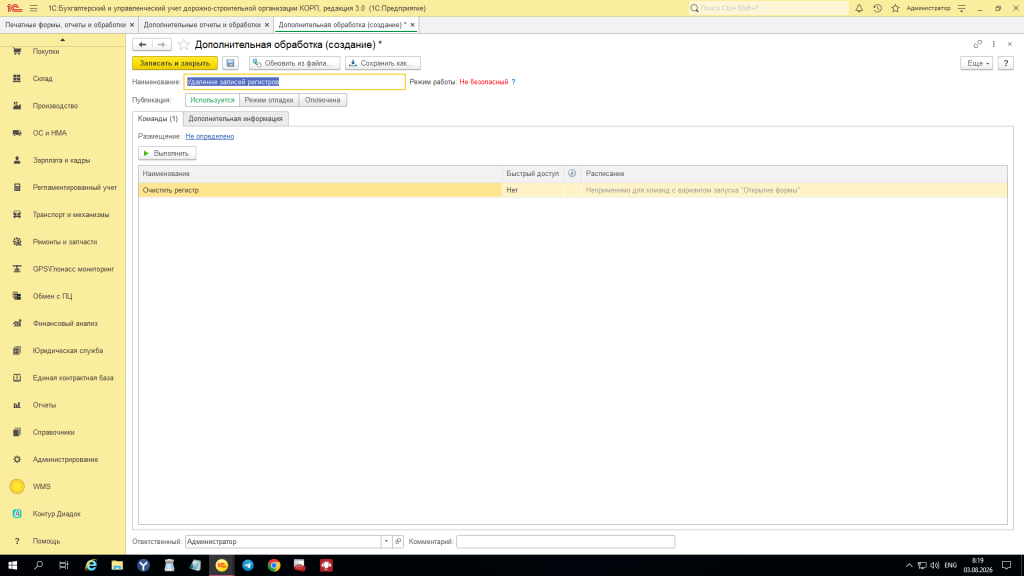Switch to Дополнительные отчеты и обработки tab
Image resolution: width=1024 pixels, height=576 pixels.
point(202,25)
